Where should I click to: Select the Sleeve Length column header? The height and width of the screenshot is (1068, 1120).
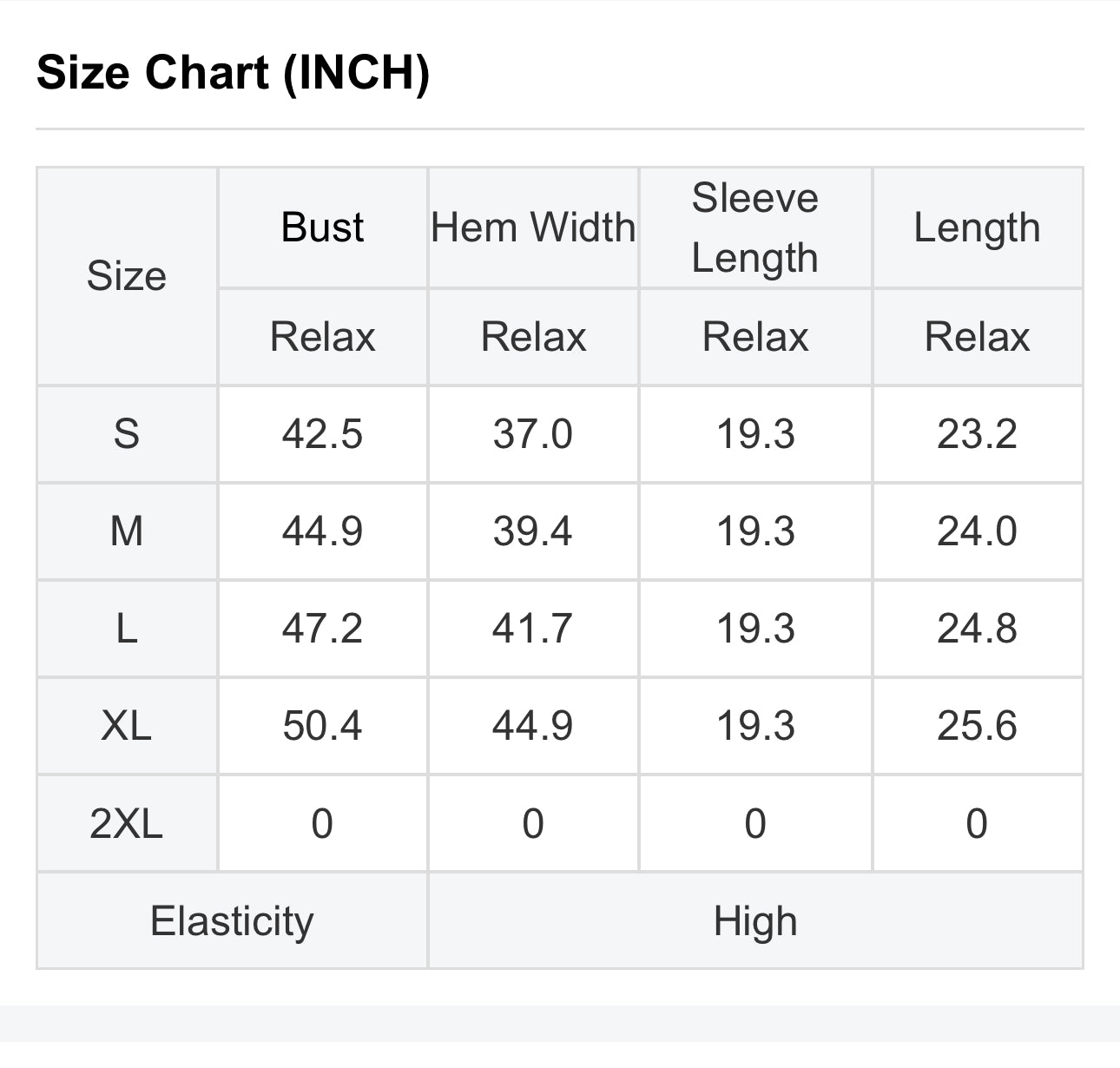(x=755, y=227)
